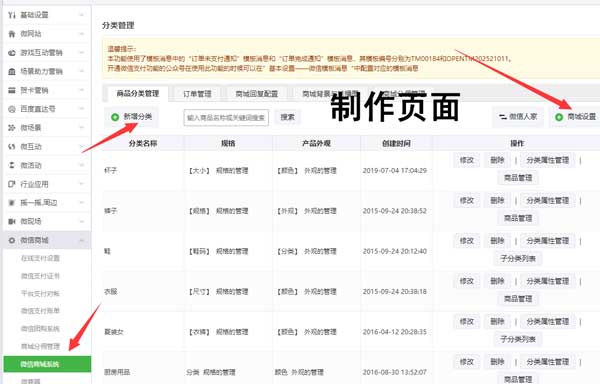Click the 游戏互动营销 gamepad icon

coord(12,53)
